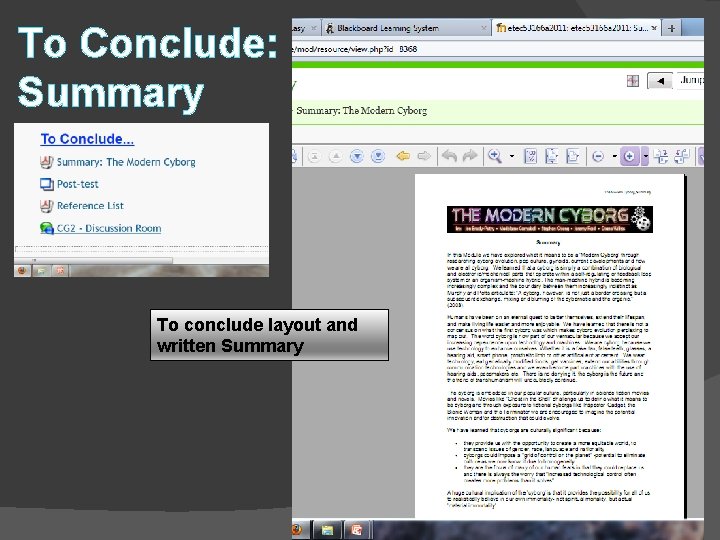Click Firefox icon in left screenshot taskbar
This screenshot has height=540, width=720.
(x=22, y=270)
